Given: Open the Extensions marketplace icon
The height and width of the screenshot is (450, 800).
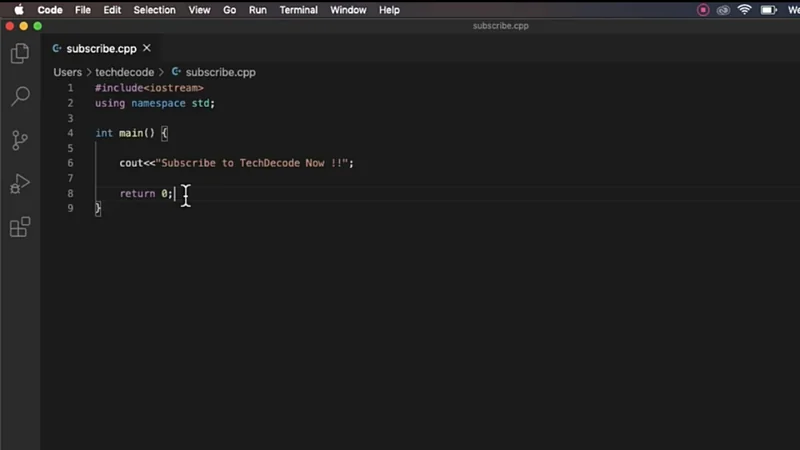Looking at the screenshot, I should (19, 228).
